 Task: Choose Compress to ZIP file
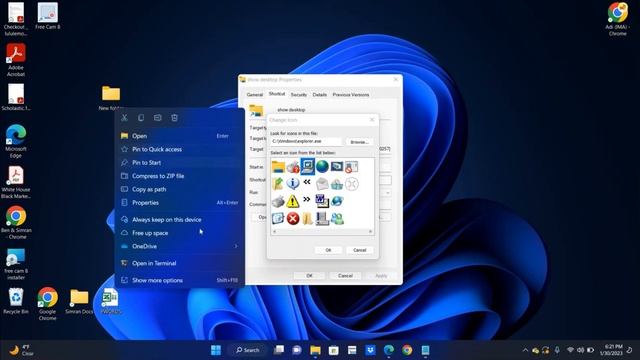(180, 176)
